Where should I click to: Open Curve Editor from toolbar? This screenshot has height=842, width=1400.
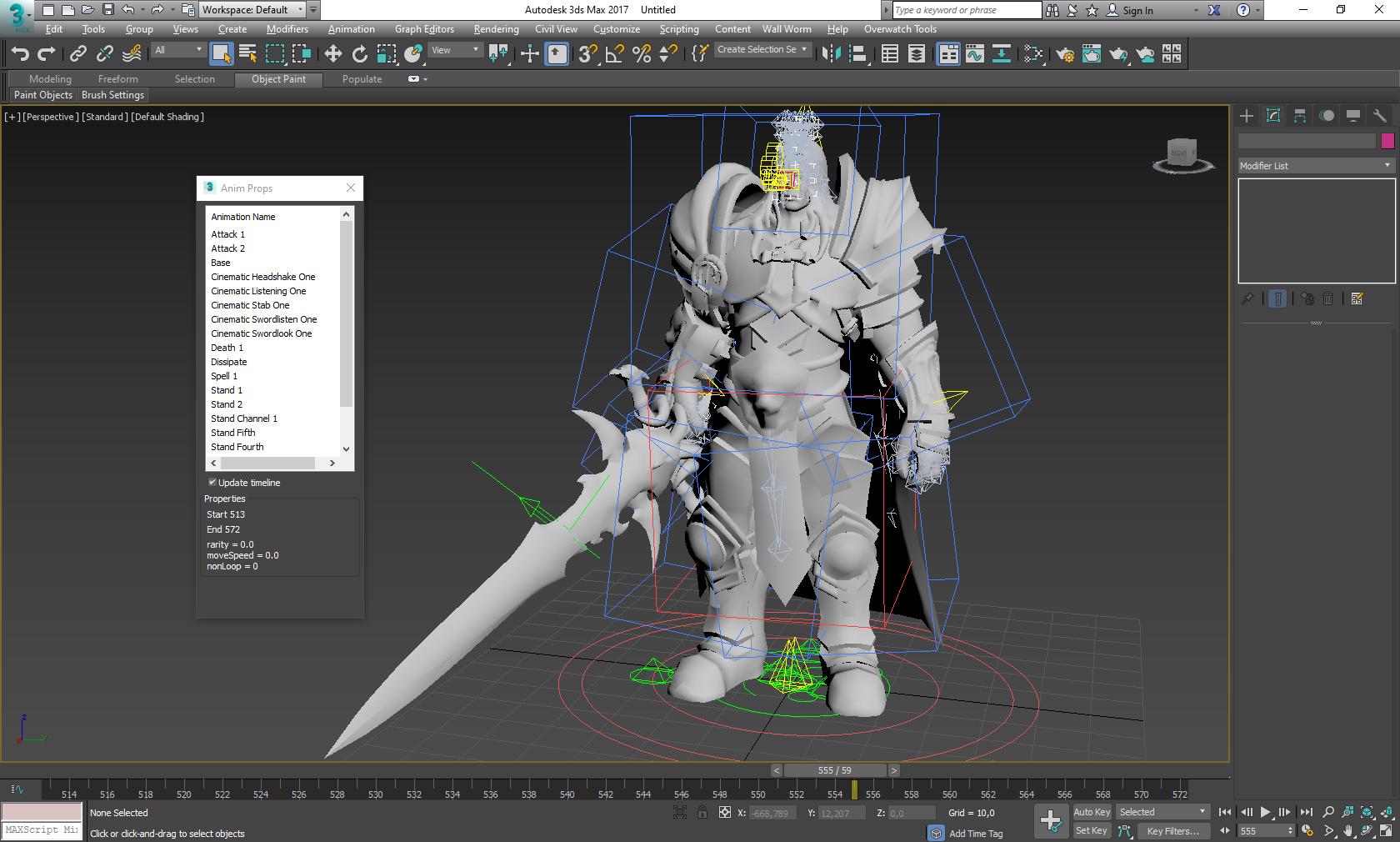975,54
